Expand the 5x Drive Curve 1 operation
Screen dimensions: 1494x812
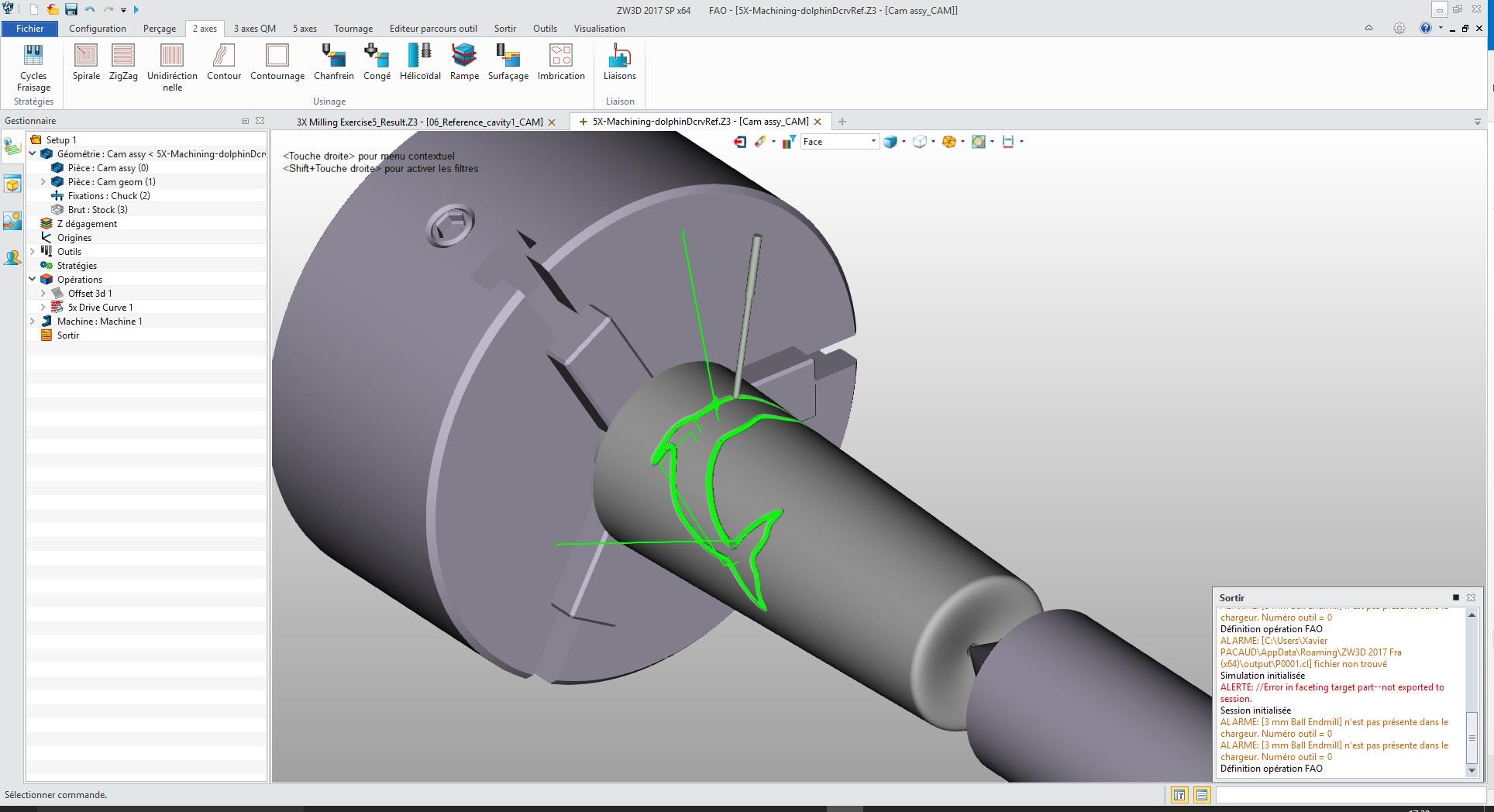(43, 308)
